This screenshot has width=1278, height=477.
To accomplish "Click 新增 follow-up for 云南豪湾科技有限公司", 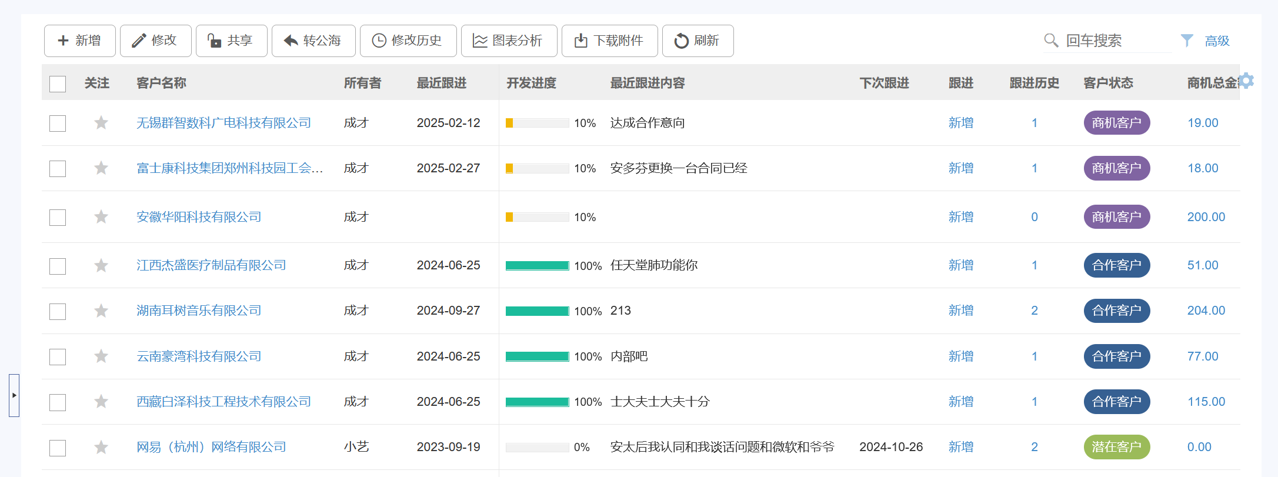I will pos(960,356).
